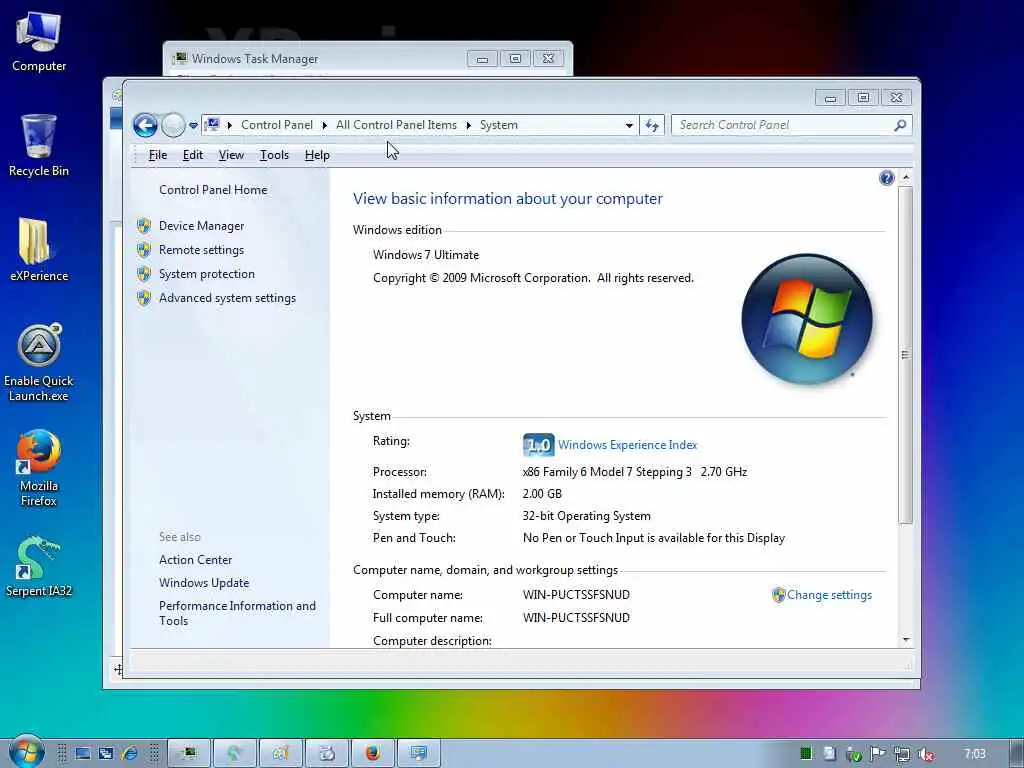Viewport: 1024px width, 768px height.
Task: Open Advanced system settings
Action: click(227, 298)
